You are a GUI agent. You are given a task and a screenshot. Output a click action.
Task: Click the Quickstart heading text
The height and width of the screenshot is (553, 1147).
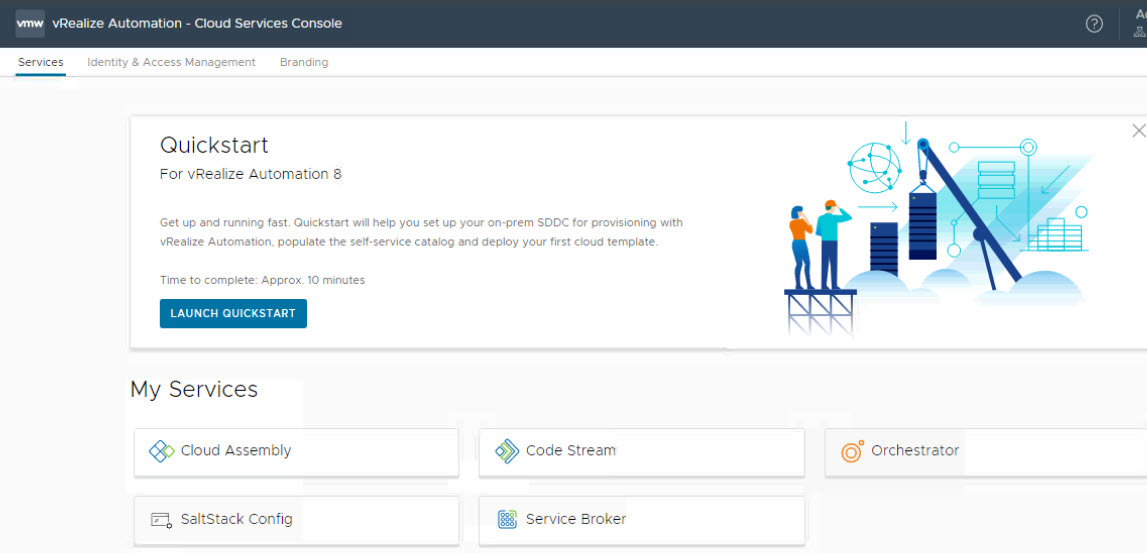pos(214,146)
